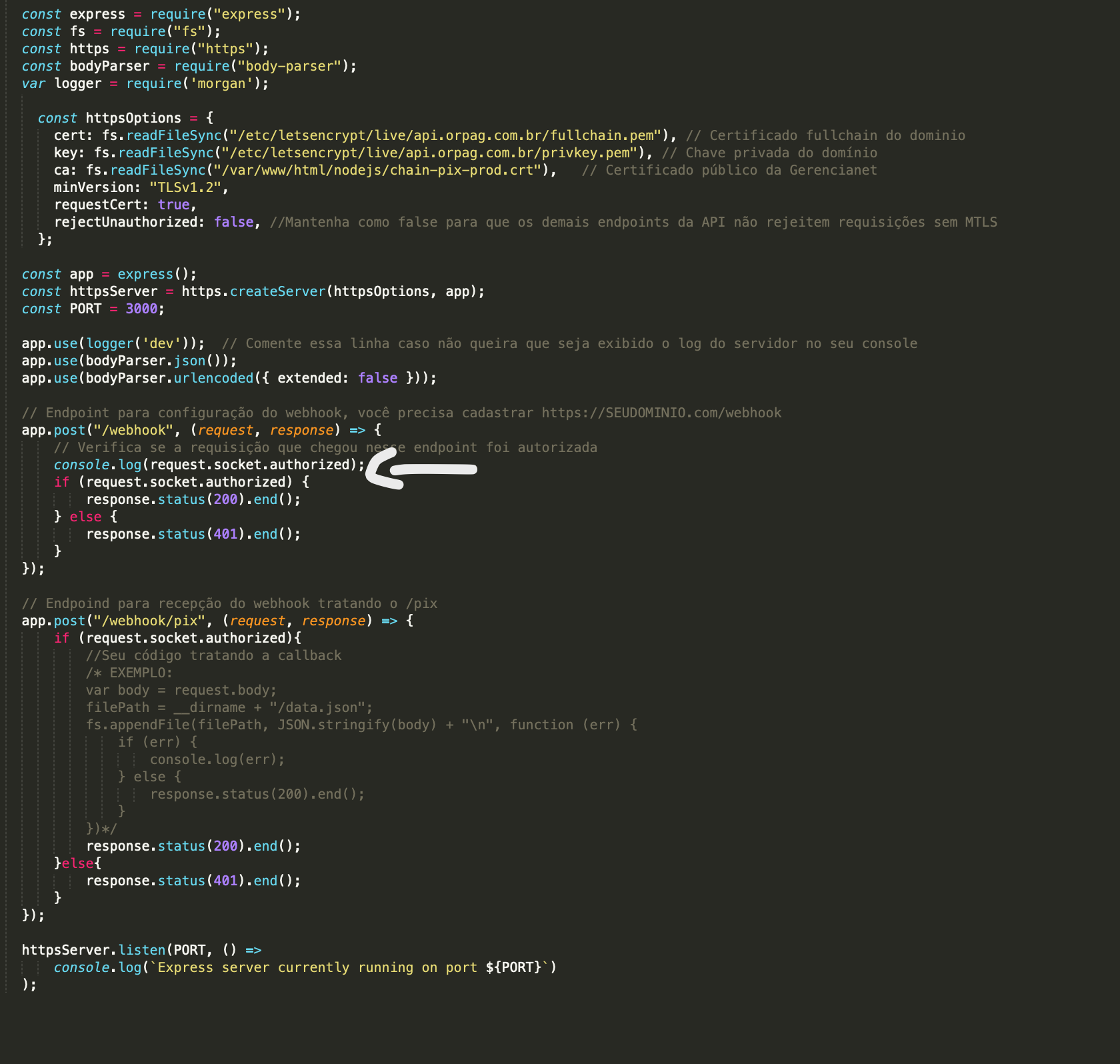Click the commented 'fs.appendFile' line
Viewport: 1120px width, 1064px height.
361,725
